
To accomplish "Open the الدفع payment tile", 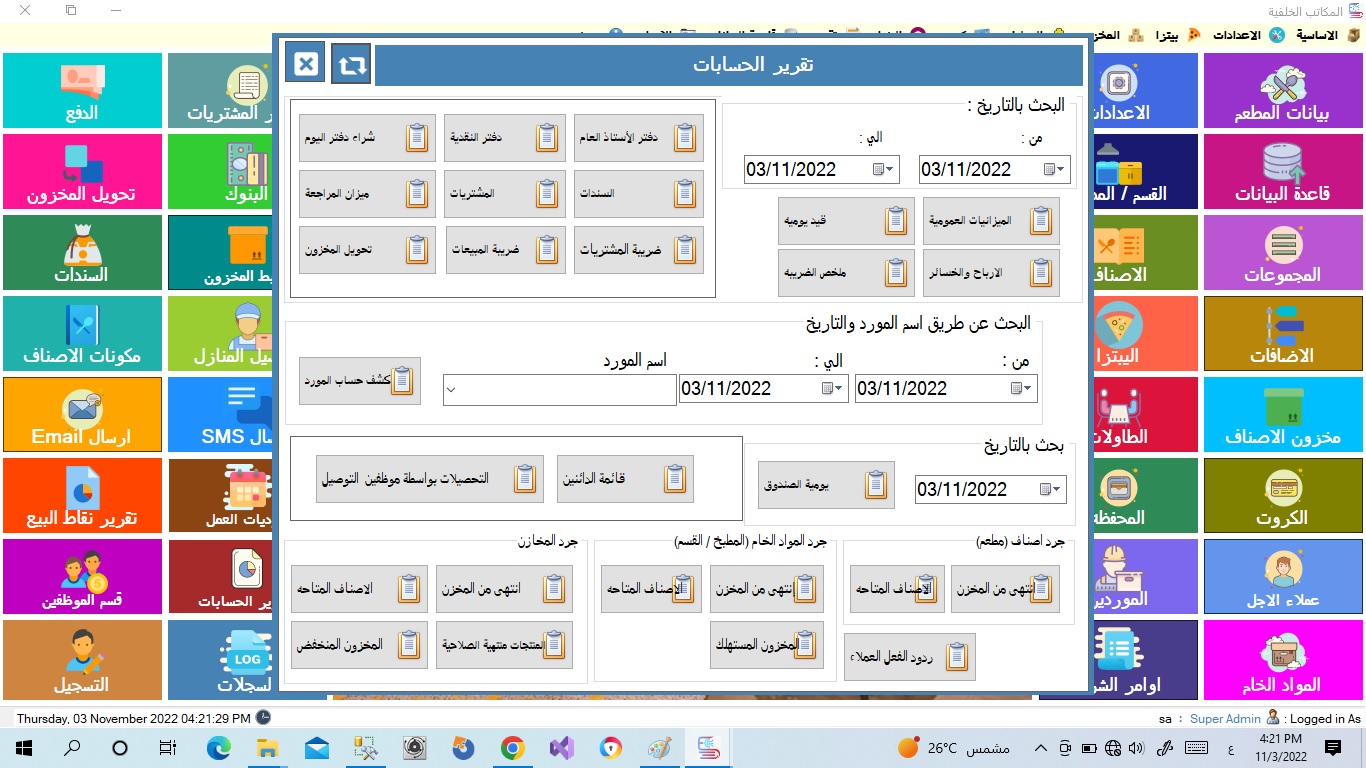I will [82, 91].
